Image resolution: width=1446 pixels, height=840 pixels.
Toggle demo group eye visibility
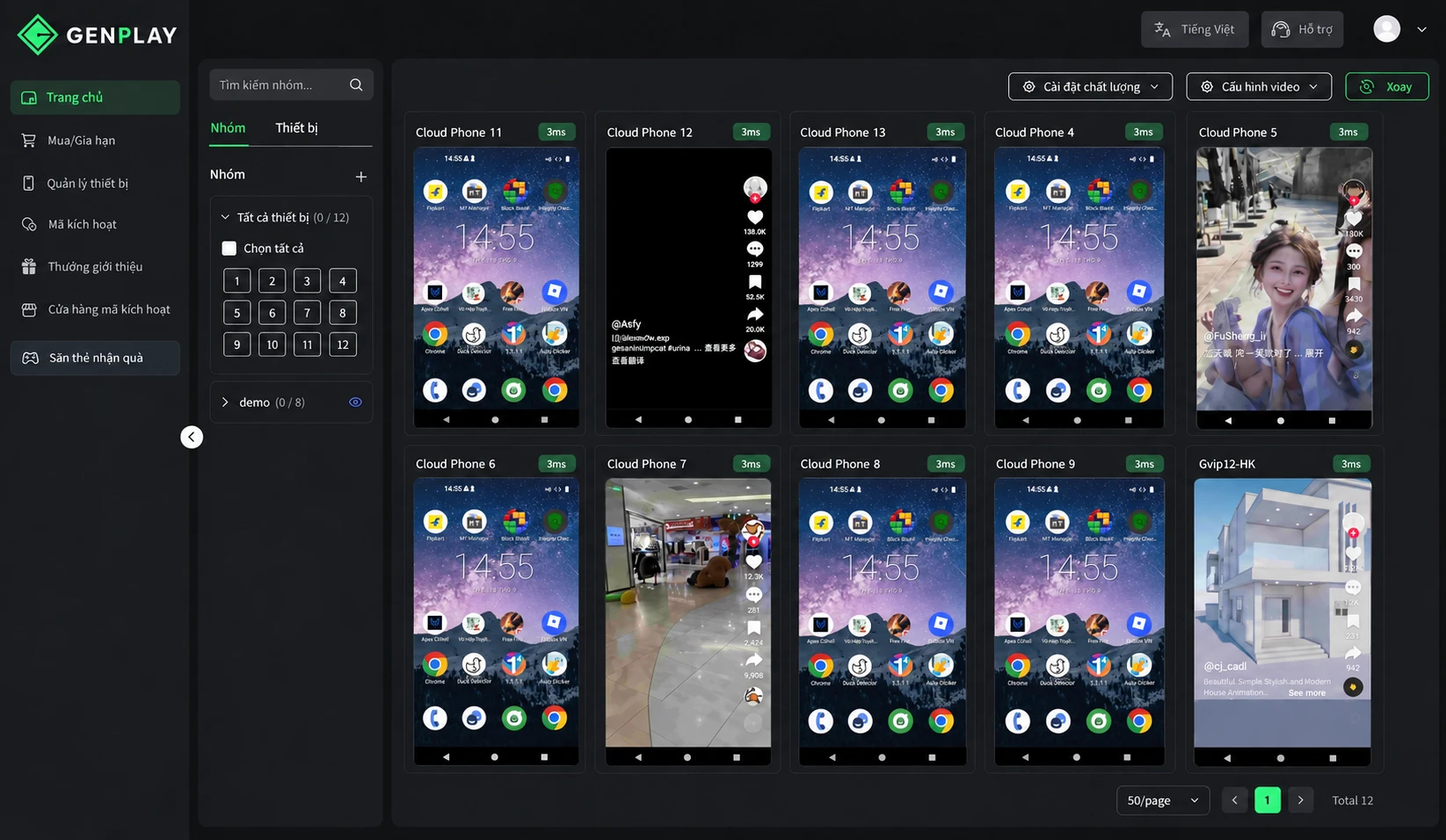tap(355, 402)
